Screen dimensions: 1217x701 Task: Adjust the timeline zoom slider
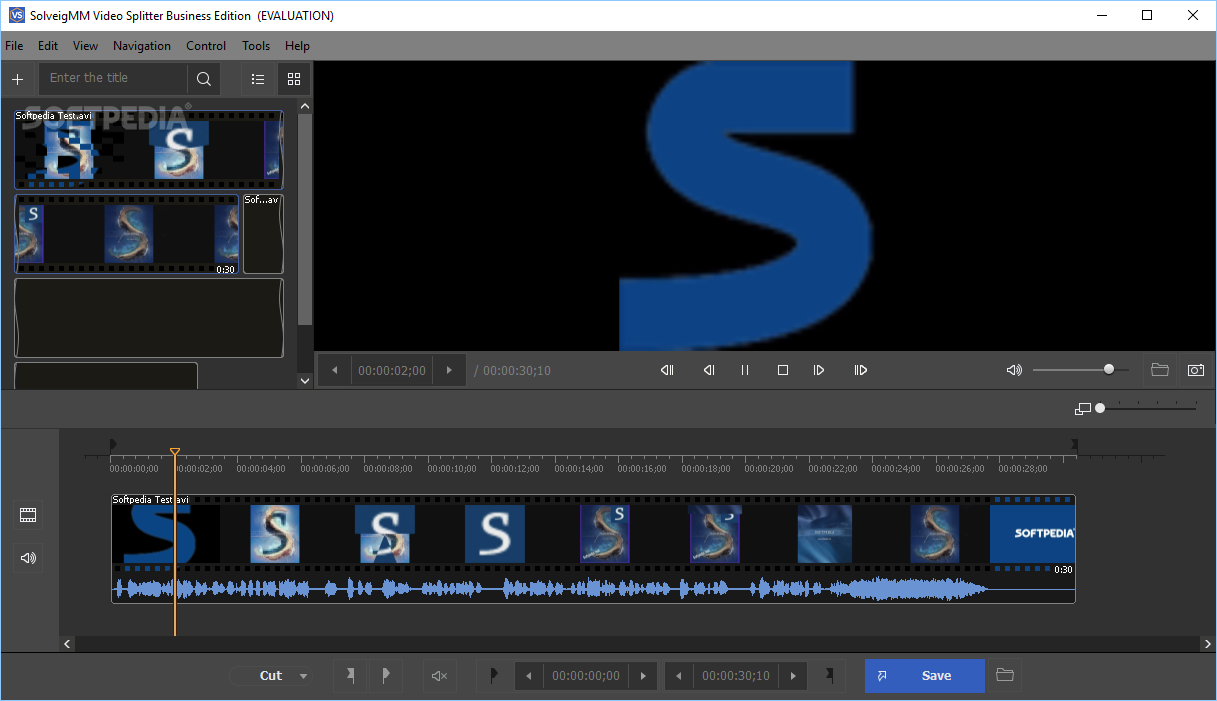1146,408
